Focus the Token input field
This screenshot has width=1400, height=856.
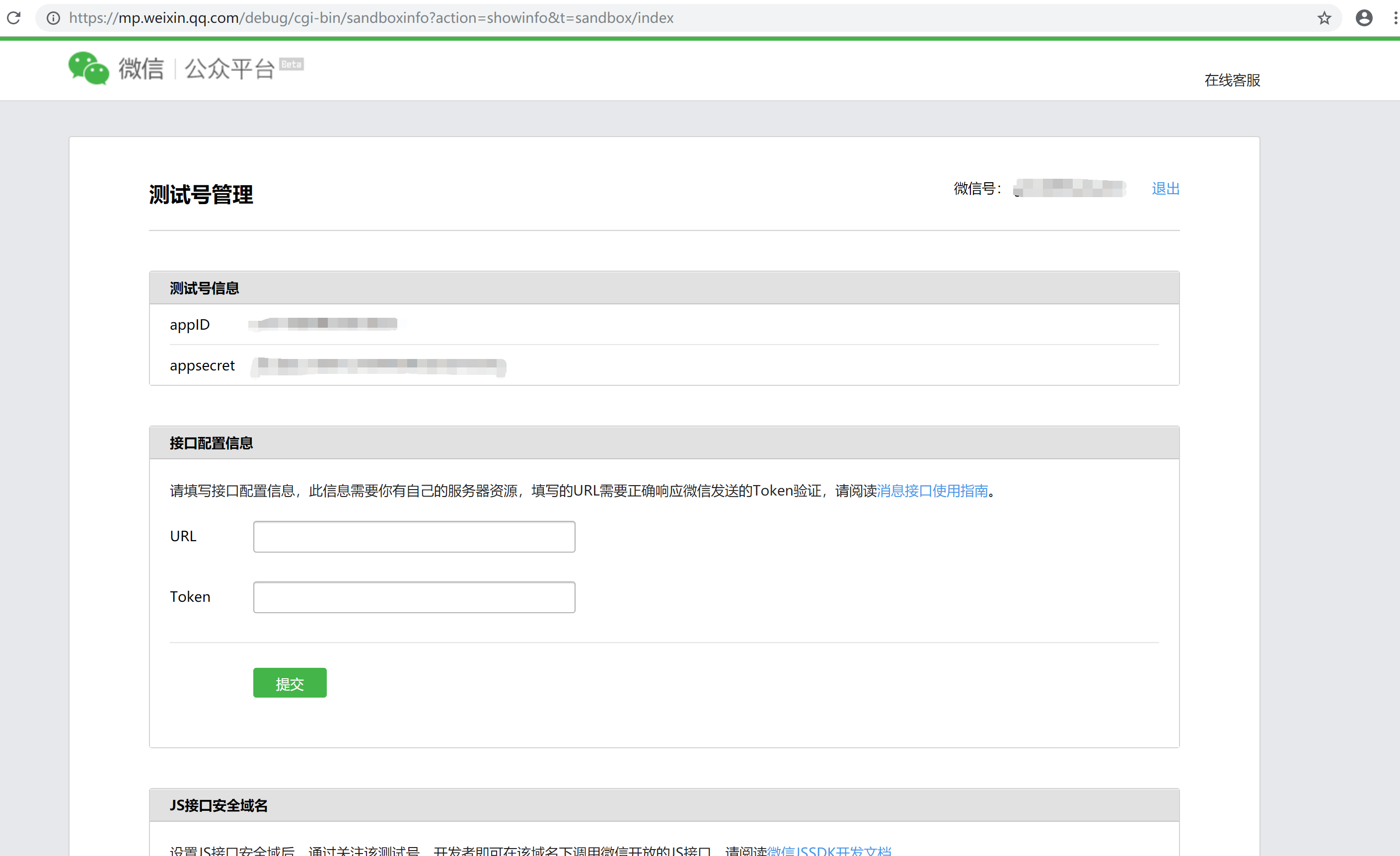[414, 597]
